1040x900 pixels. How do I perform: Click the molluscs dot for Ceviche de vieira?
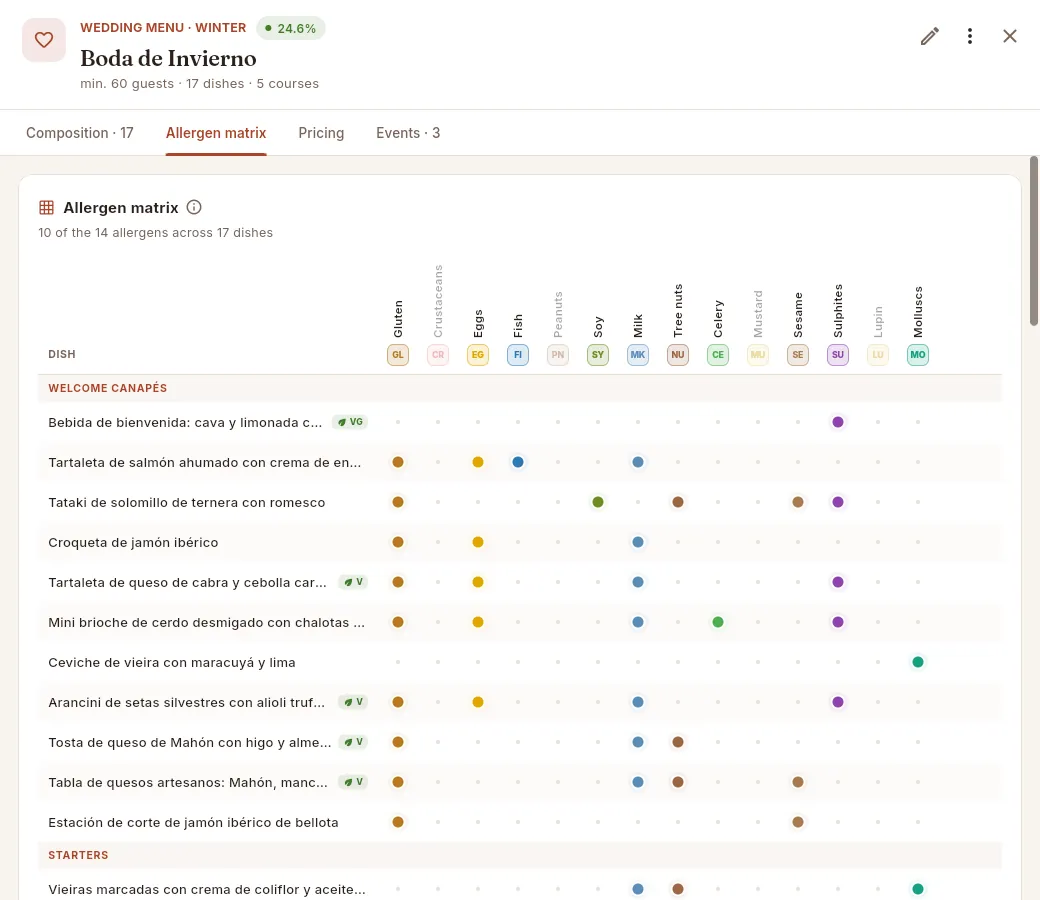pos(918,662)
